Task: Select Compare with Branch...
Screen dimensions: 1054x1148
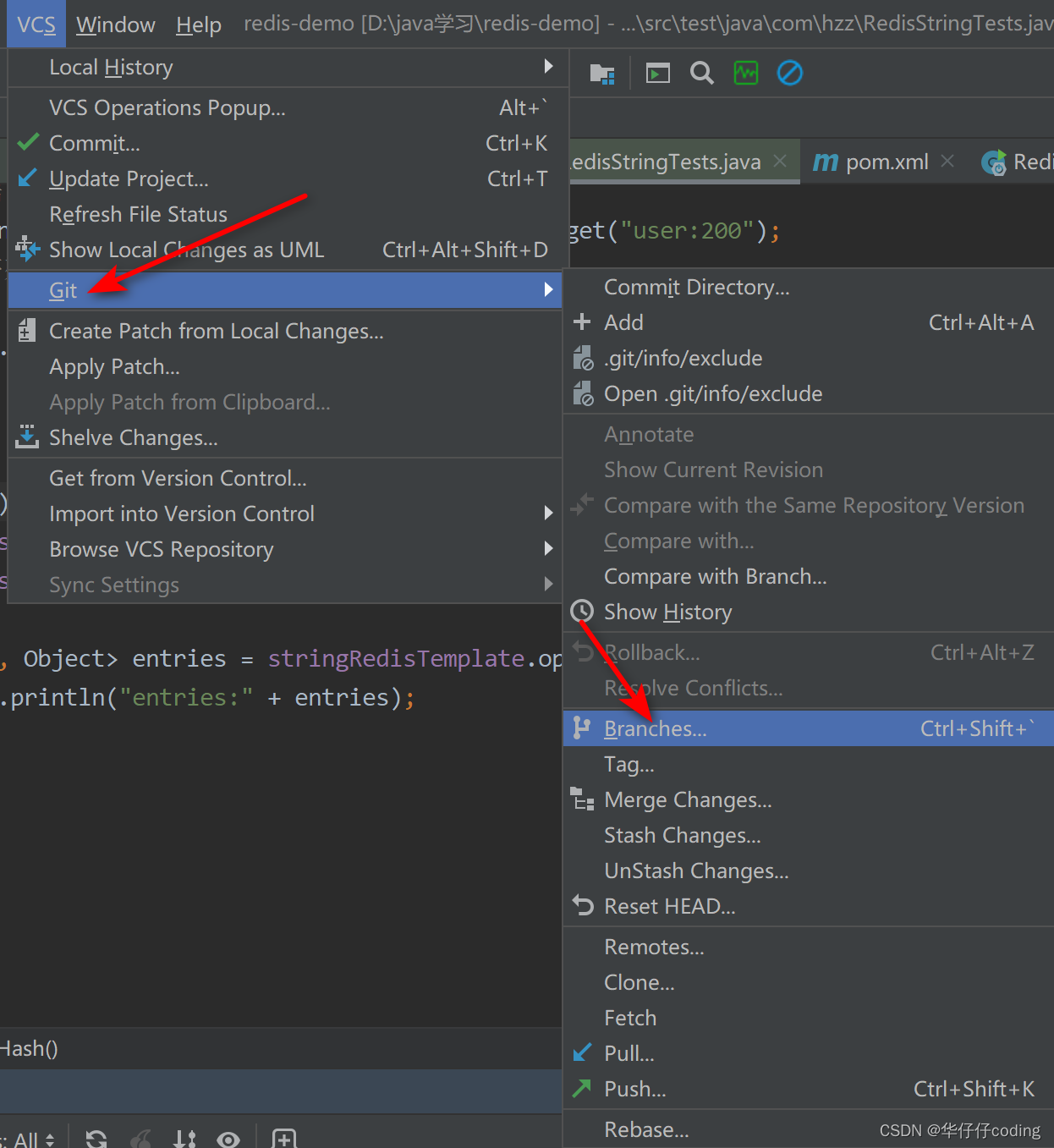Action: click(x=809, y=576)
